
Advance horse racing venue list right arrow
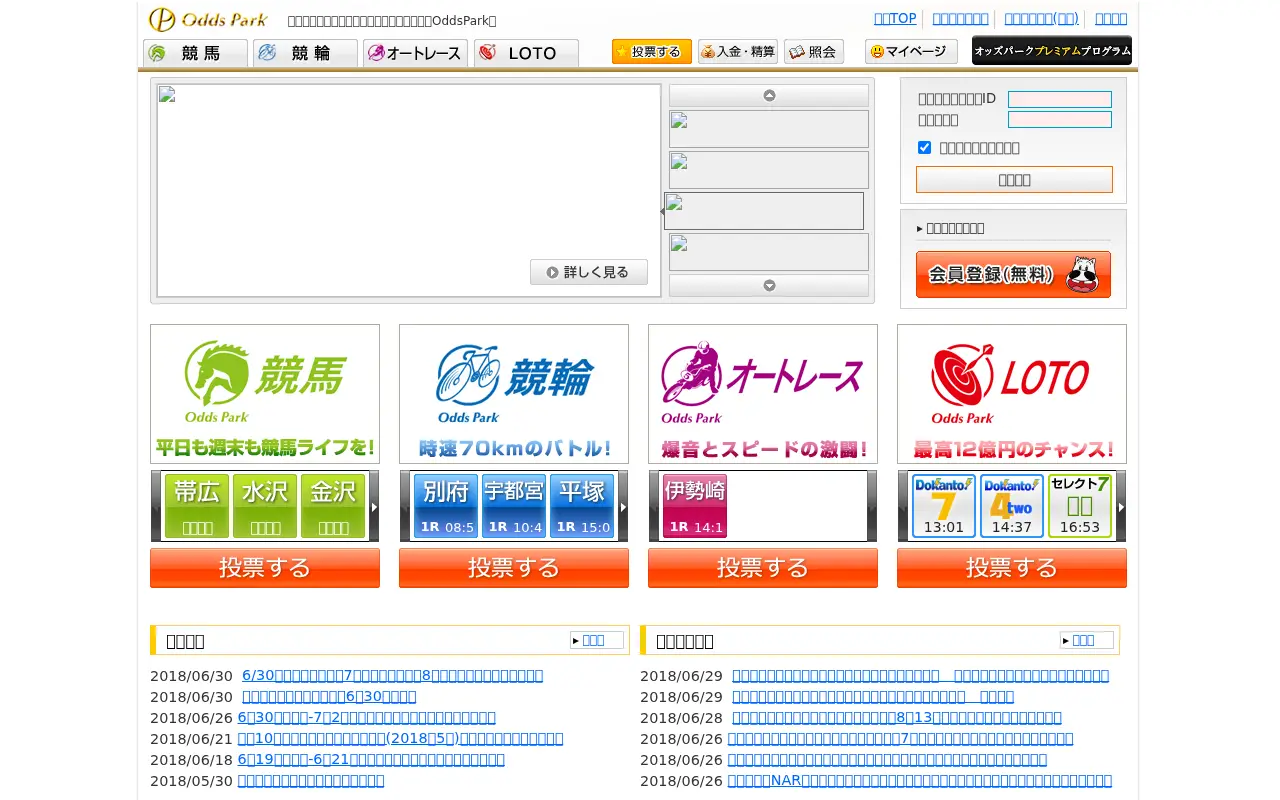pyautogui.click(x=374, y=506)
